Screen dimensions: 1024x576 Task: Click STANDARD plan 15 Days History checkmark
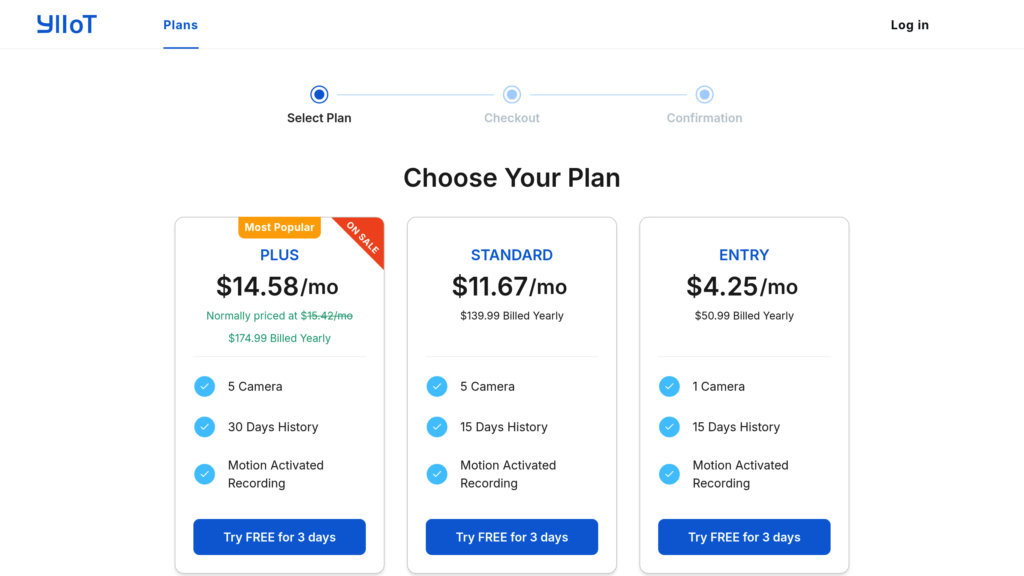point(437,427)
